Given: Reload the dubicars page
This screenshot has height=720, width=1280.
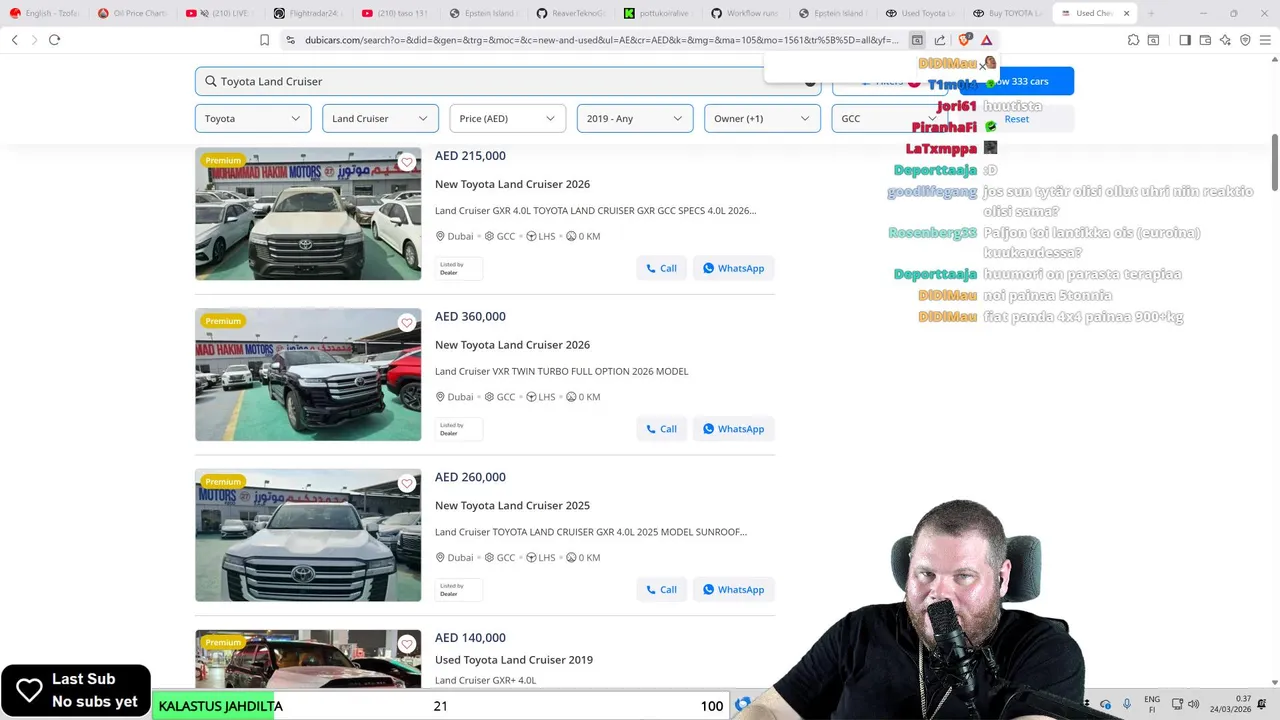Looking at the screenshot, I should pos(54,40).
